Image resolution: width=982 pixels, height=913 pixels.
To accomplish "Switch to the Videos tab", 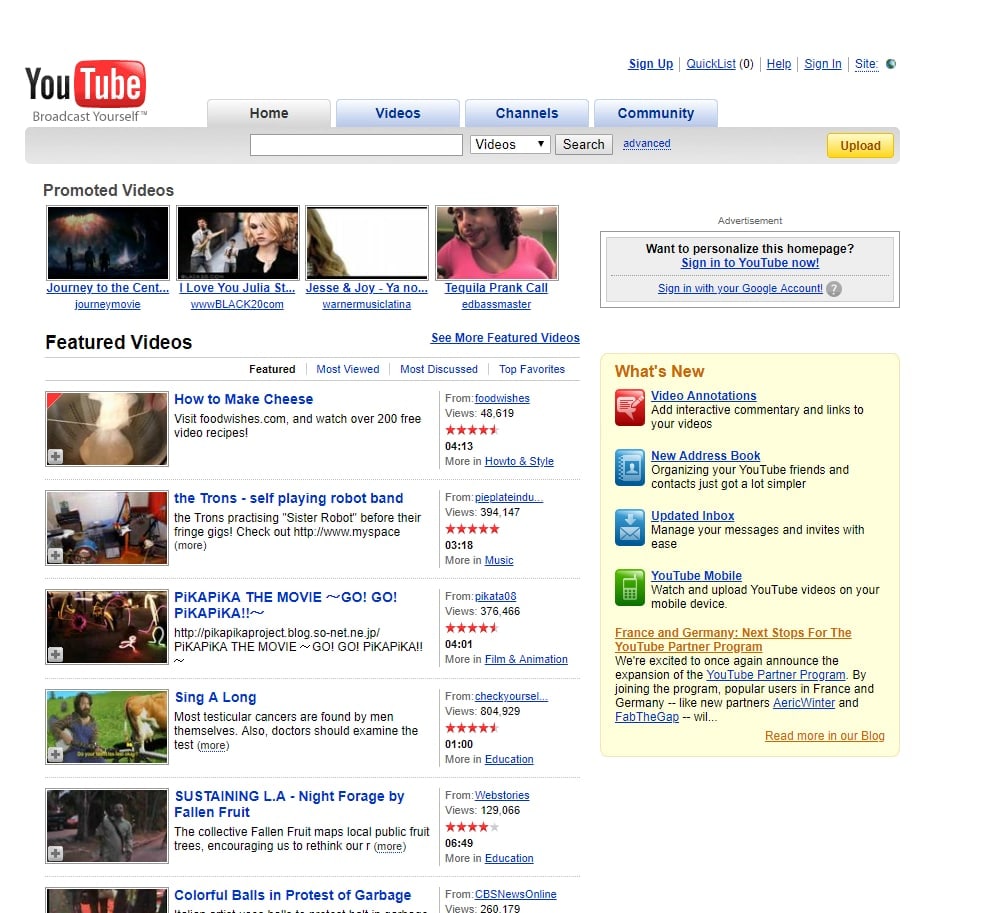I will click(x=398, y=113).
